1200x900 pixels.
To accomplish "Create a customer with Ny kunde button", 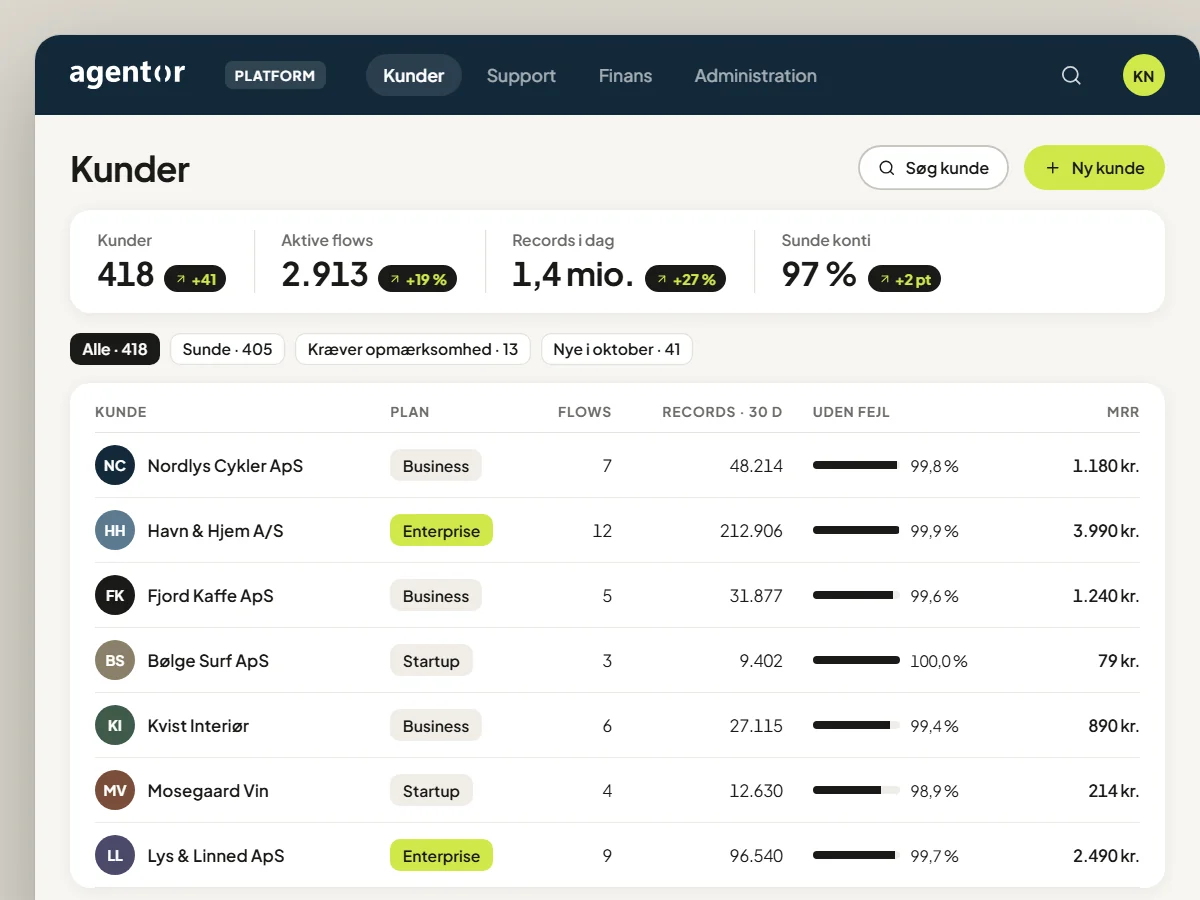I will click(1094, 168).
